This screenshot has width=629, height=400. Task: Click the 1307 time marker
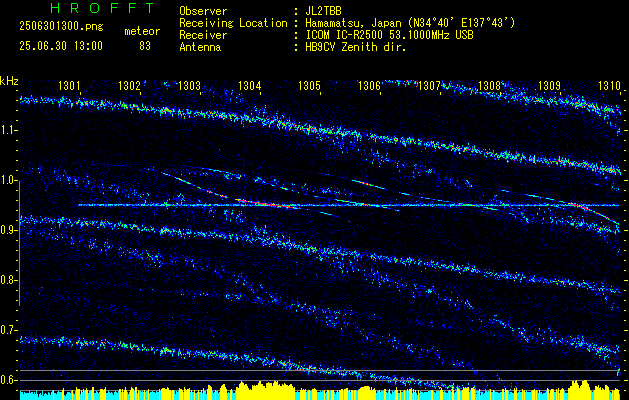[430, 85]
